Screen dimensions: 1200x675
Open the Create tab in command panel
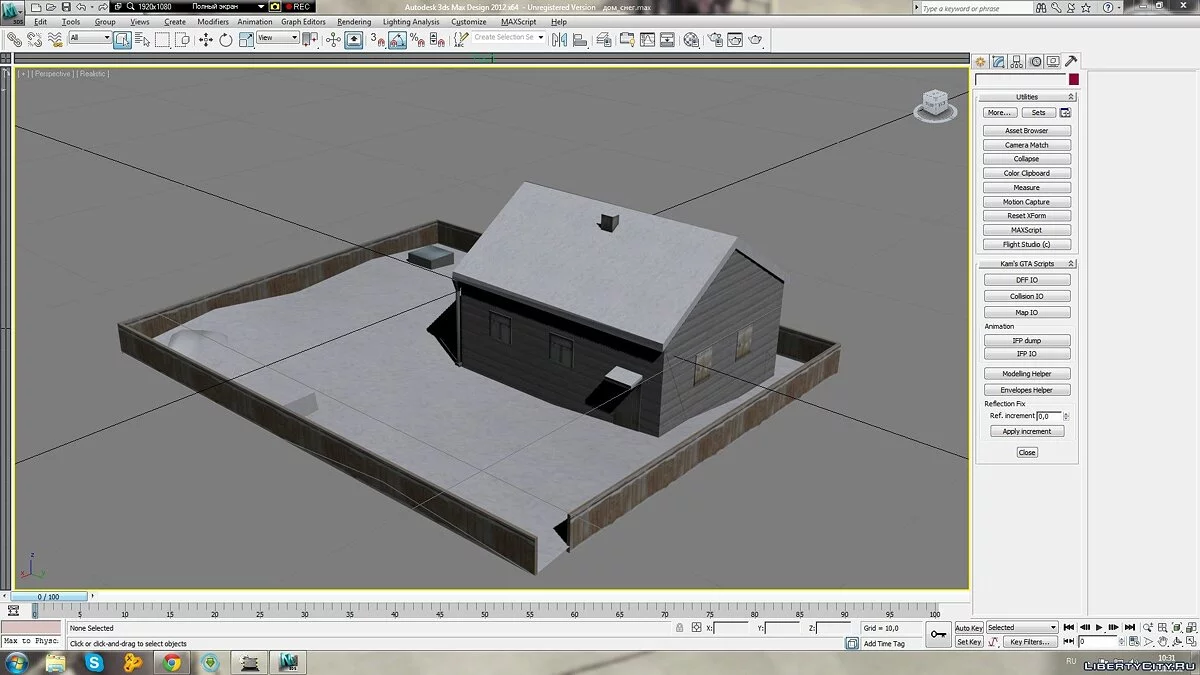pyautogui.click(x=981, y=62)
